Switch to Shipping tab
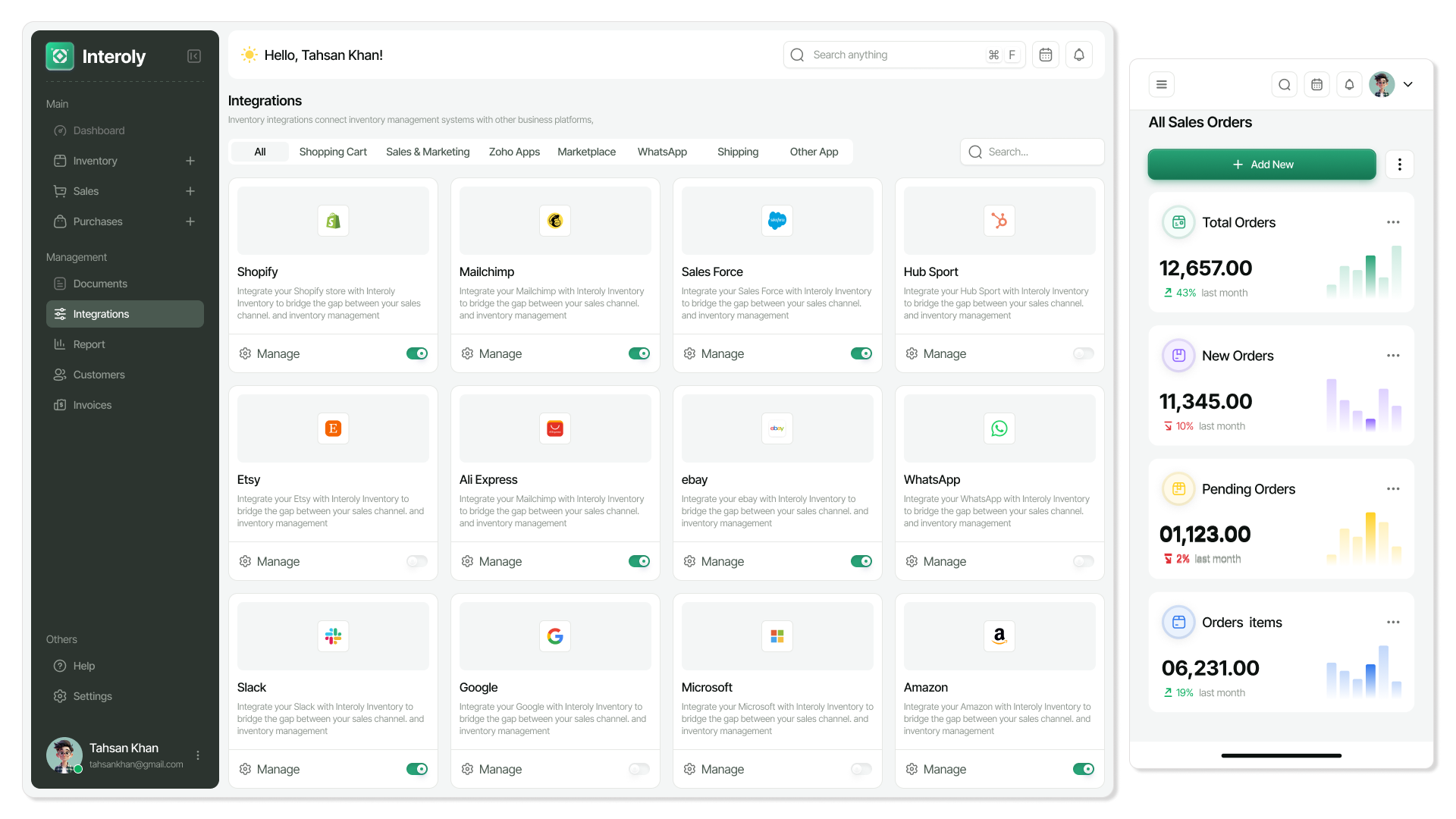 coord(738,152)
